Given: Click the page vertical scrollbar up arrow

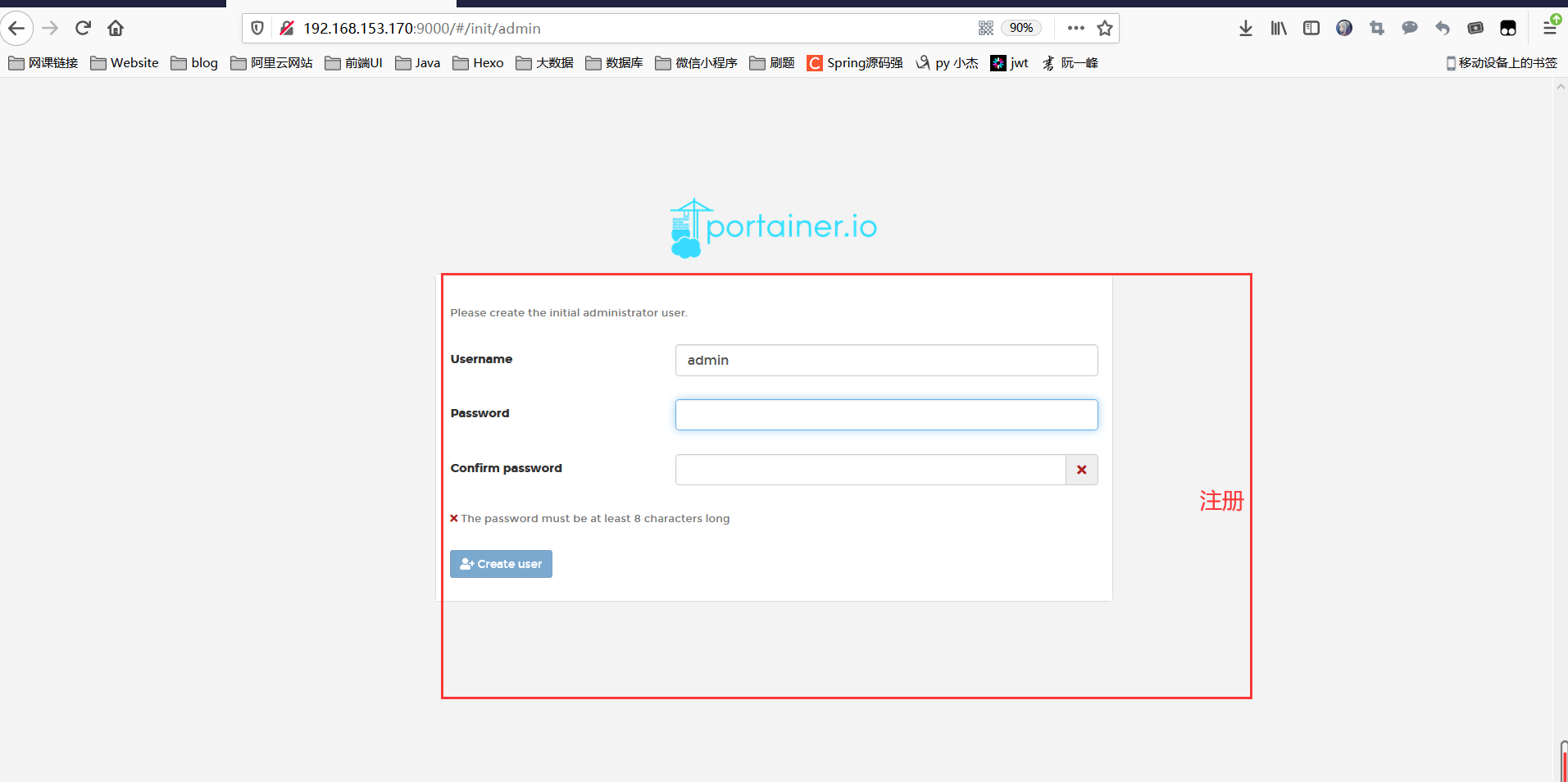Looking at the screenshot, I should (x=1561, y=86).
